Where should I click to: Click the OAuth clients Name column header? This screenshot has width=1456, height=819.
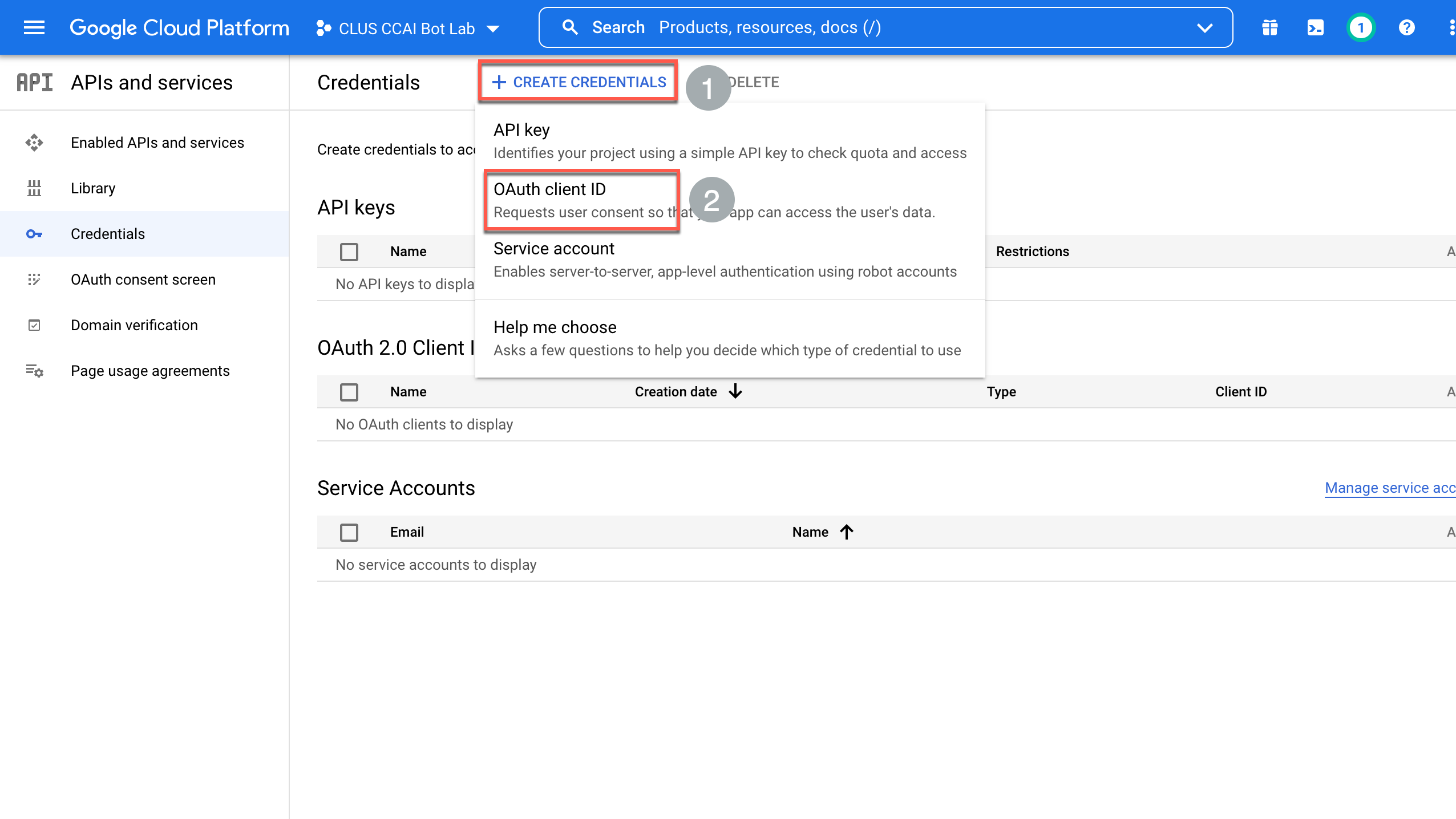point(409,392)
